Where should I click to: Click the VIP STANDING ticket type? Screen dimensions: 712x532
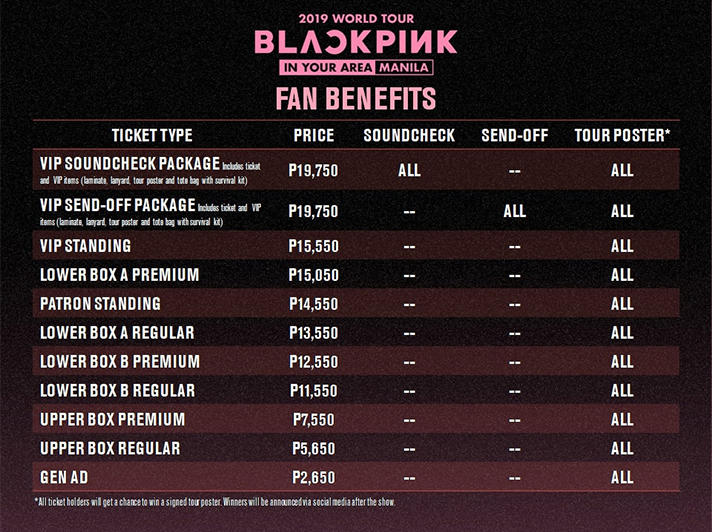85,246
